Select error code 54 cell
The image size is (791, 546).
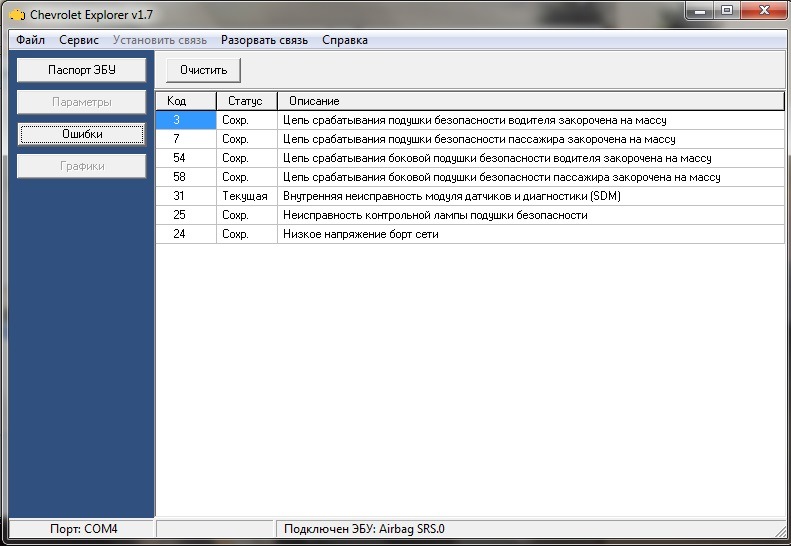click(186, 158)
